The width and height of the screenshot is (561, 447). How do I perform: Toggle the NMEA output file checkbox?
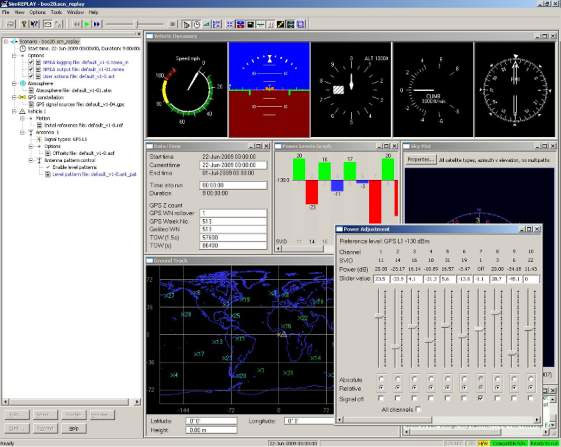31,69
